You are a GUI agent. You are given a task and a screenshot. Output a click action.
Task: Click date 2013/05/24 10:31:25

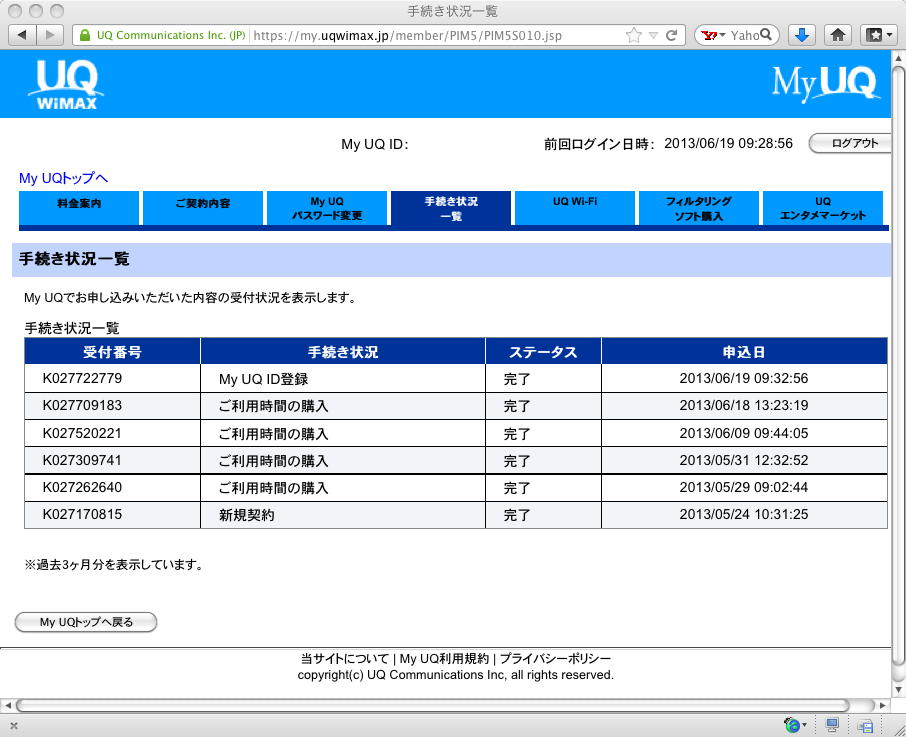744,515
